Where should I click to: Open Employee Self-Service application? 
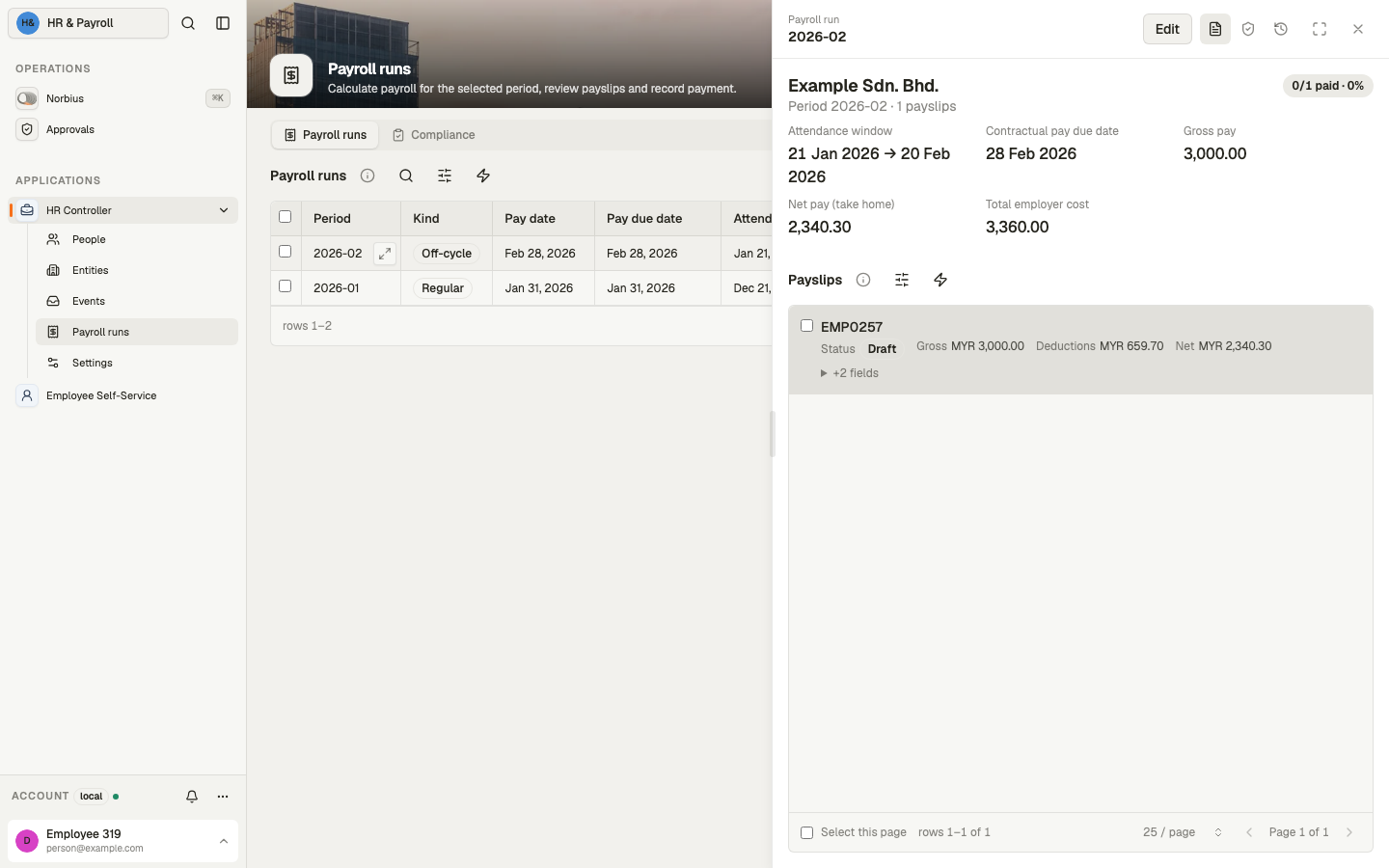pos(123,395)
